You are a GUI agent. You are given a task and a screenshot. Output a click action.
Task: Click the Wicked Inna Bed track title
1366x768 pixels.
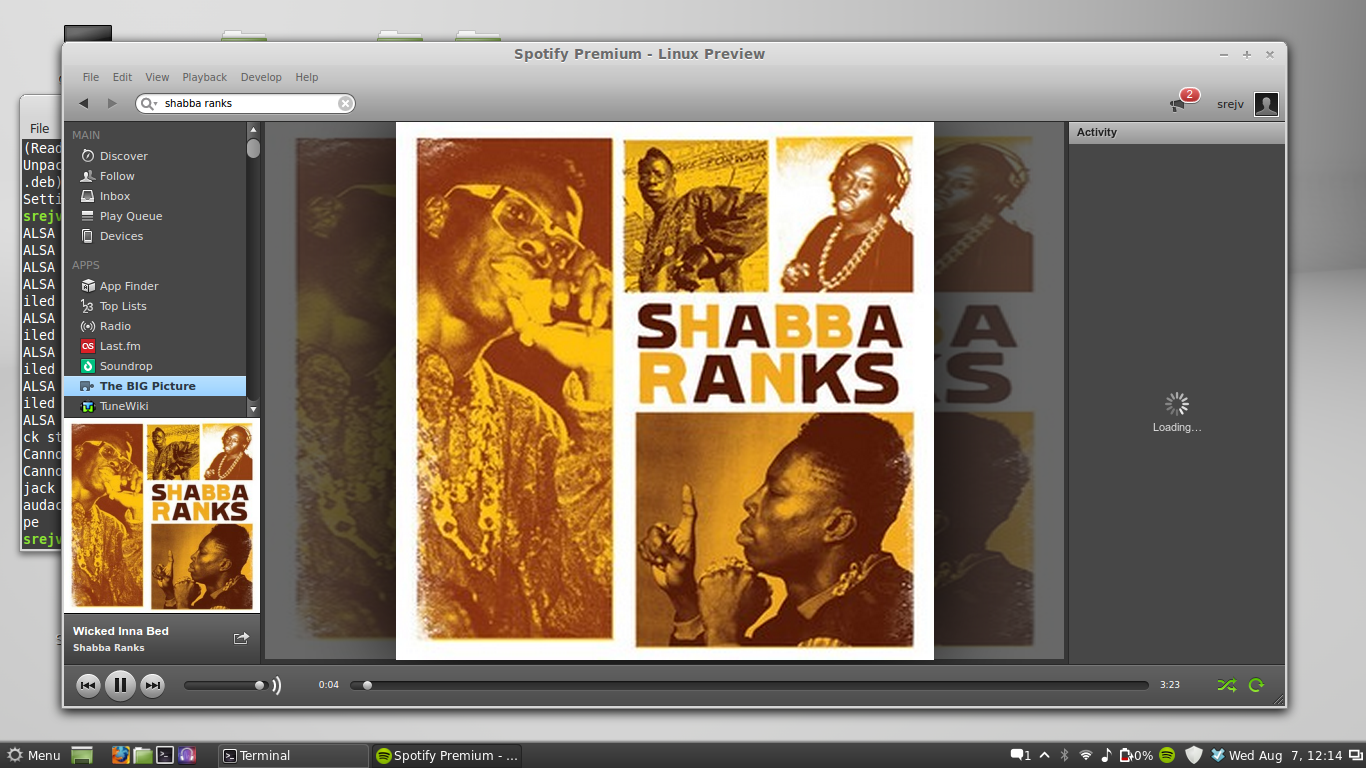[x=121, y=631]
